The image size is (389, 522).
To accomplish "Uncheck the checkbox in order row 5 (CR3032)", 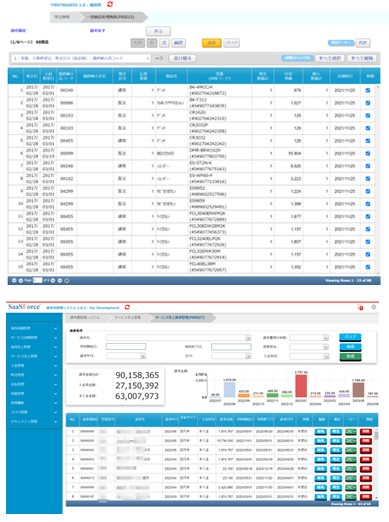I will [x=368, y=141].
